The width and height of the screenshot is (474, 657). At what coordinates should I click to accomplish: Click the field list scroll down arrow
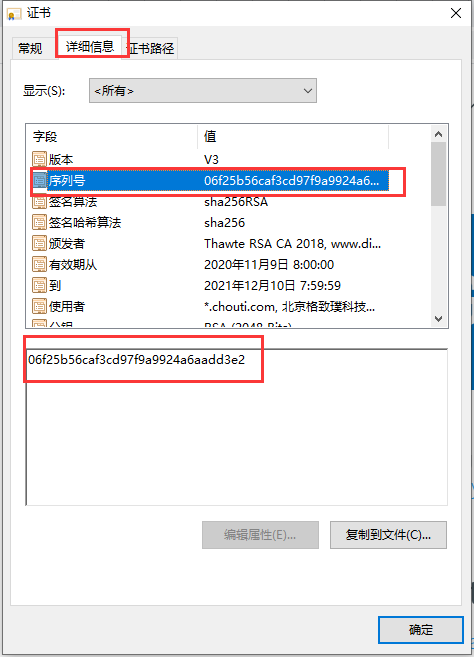pos(438,319)
